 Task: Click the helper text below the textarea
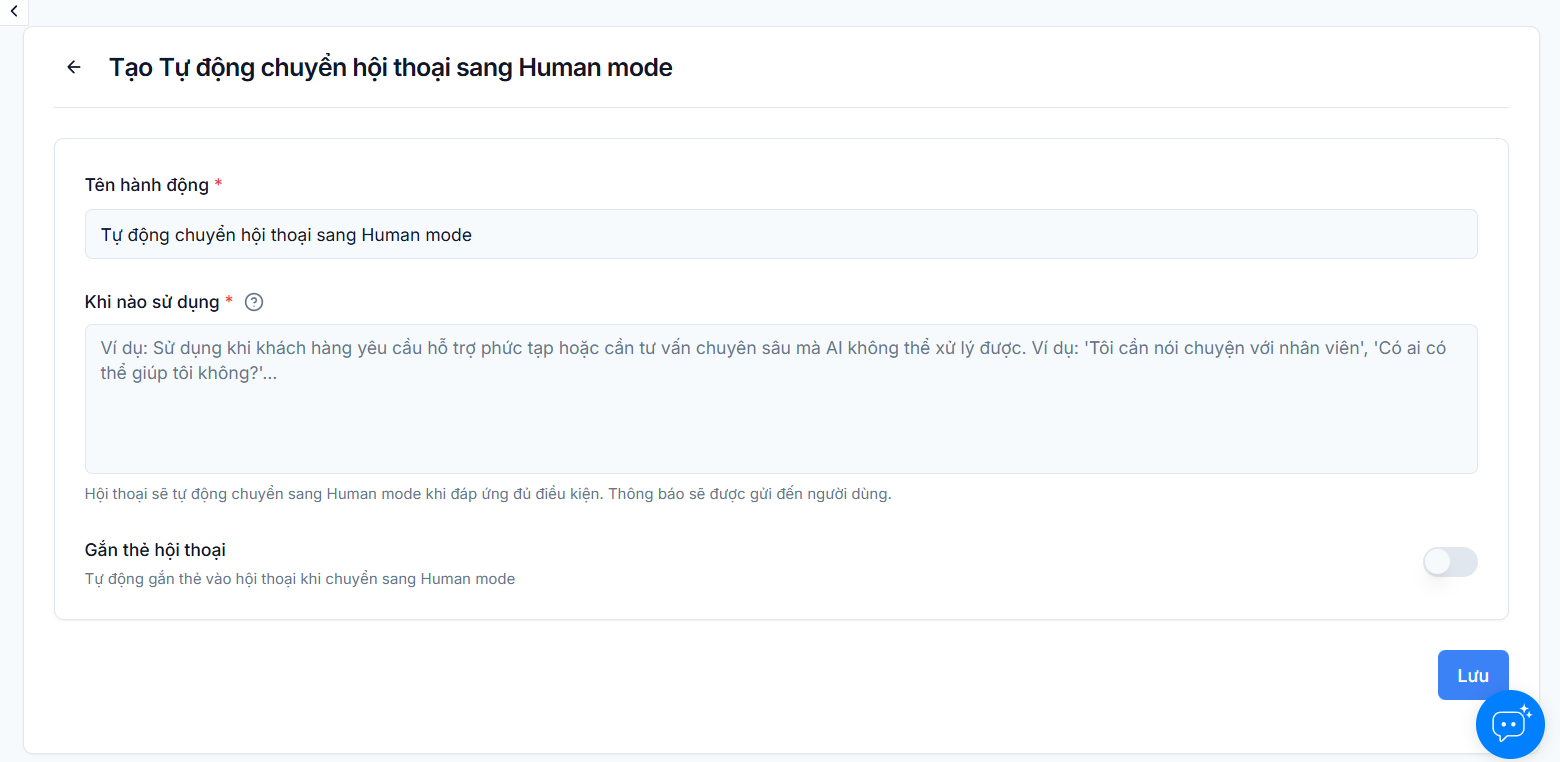tap(488, 493)
